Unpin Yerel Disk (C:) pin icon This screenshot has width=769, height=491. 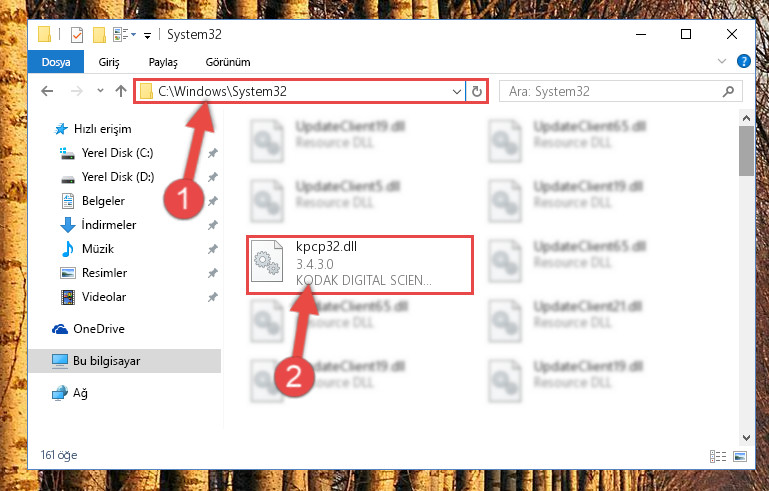[x=212, y=153]
